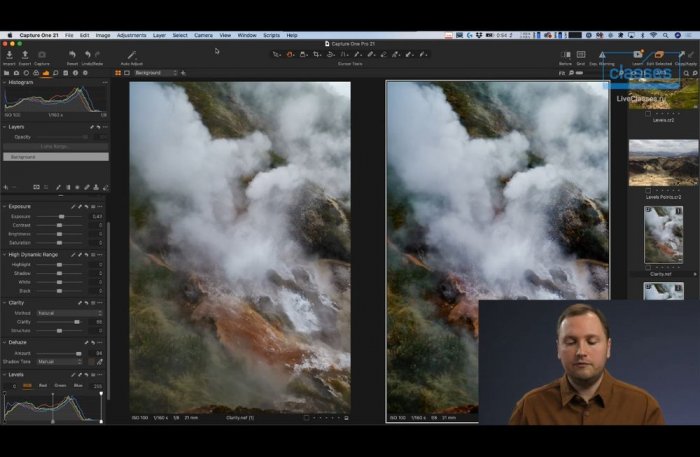
Task: Pick Dehaze shadow tone with eyedropper
Action: coord(100,361)
